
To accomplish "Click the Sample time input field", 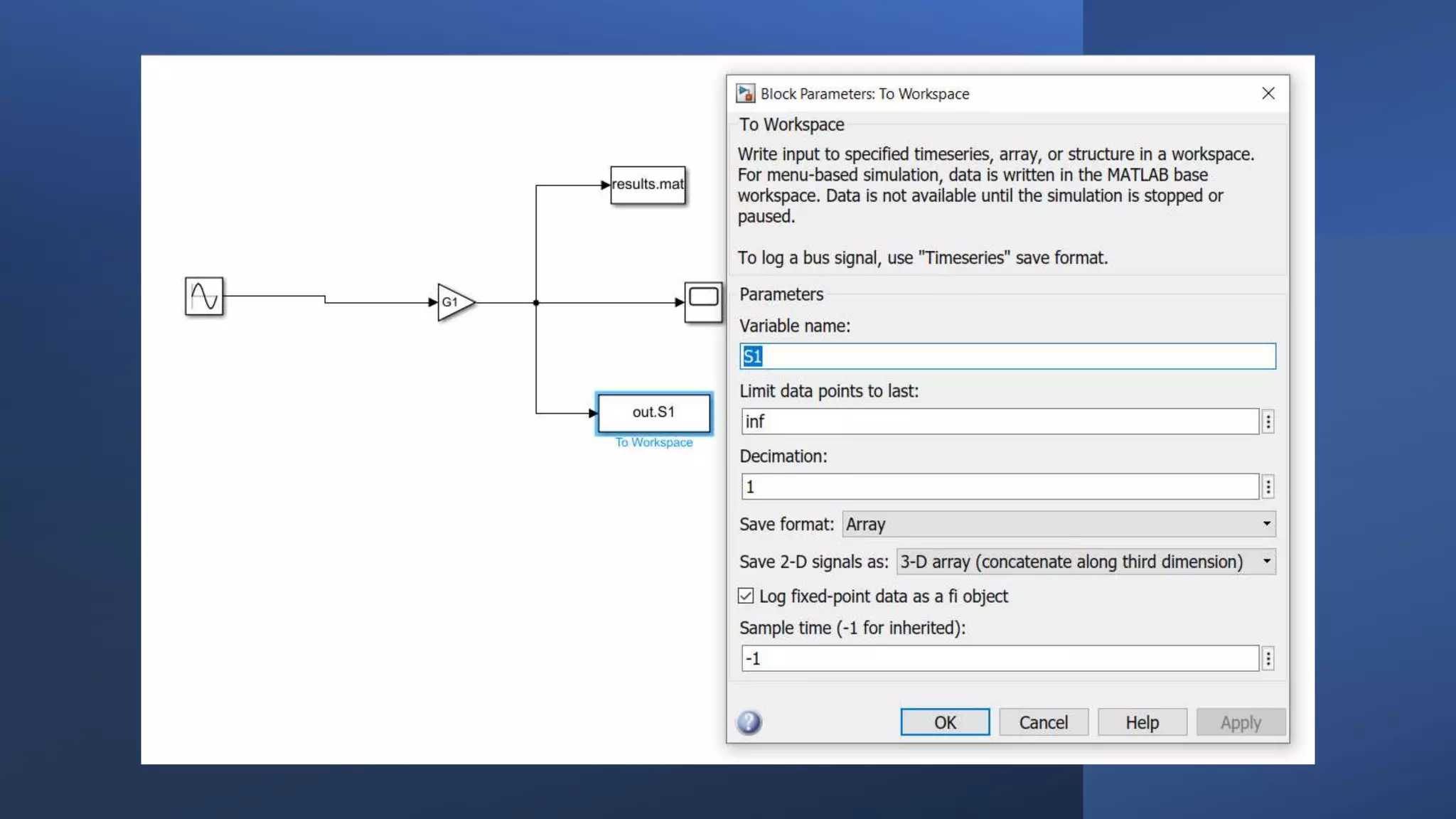I will point(1000,659).
